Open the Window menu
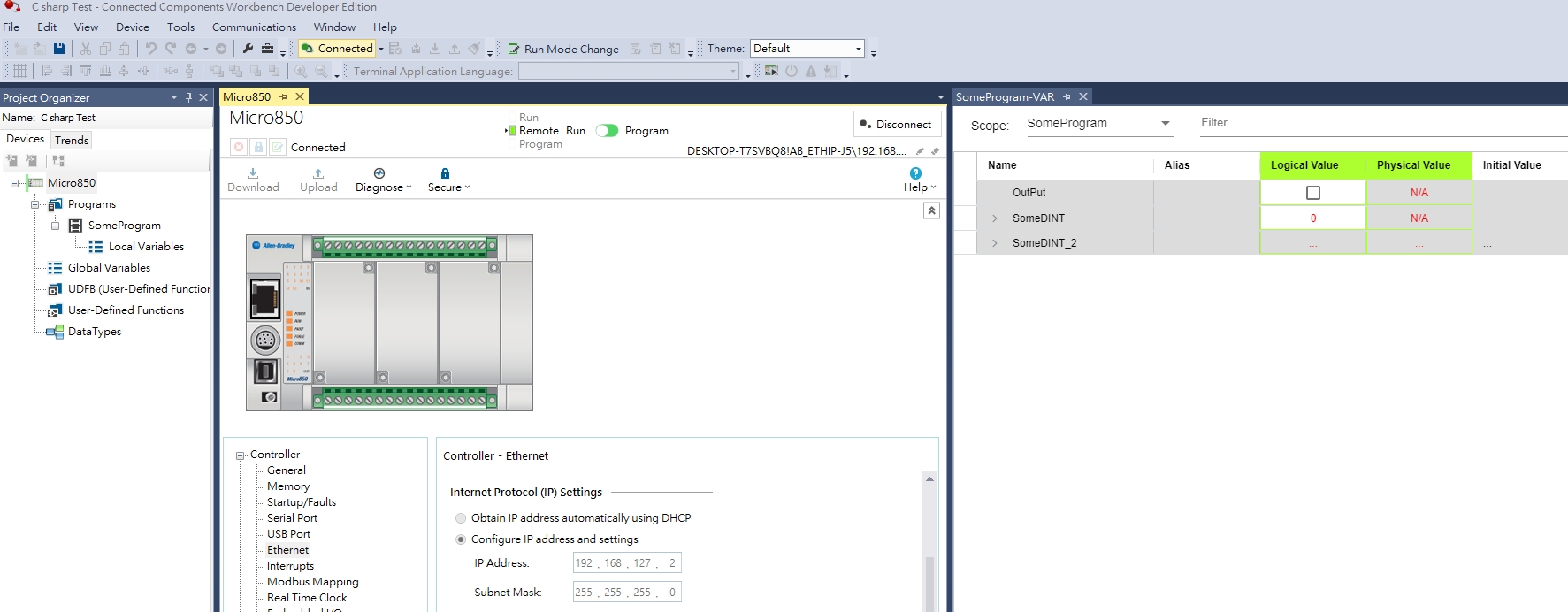 (x=334, y=27)
